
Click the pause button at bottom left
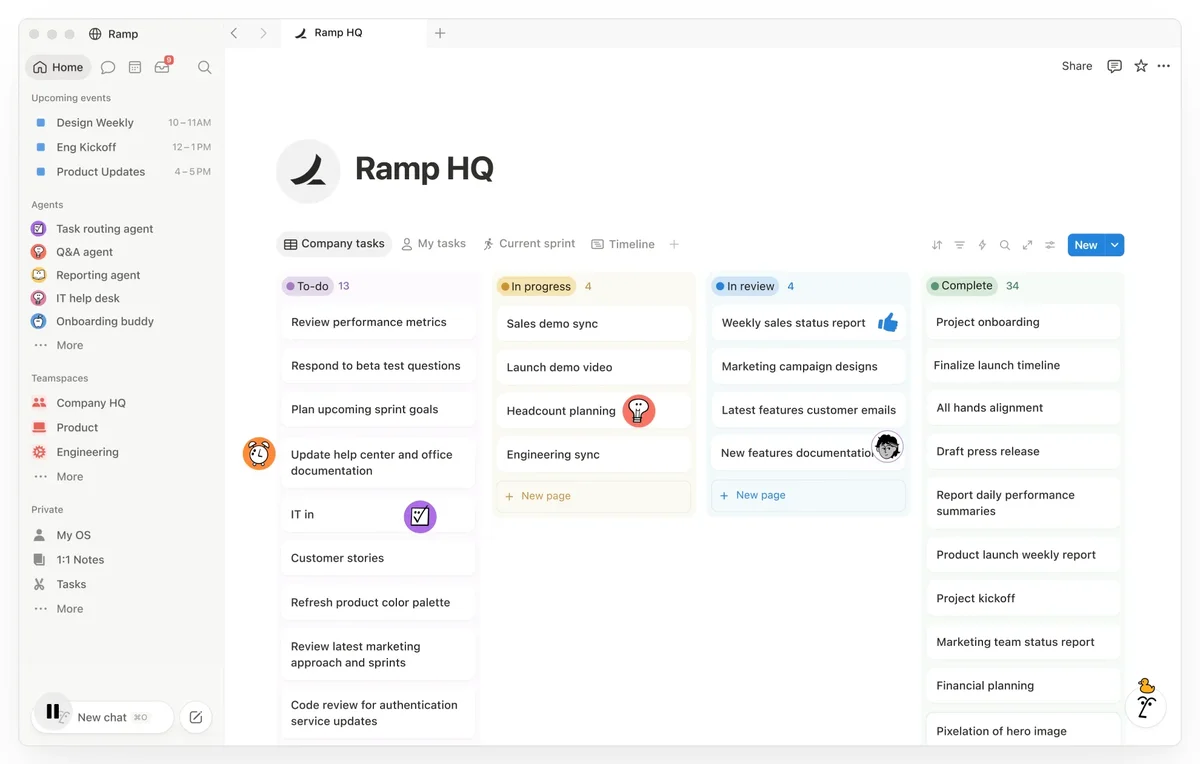pos(53,712)
